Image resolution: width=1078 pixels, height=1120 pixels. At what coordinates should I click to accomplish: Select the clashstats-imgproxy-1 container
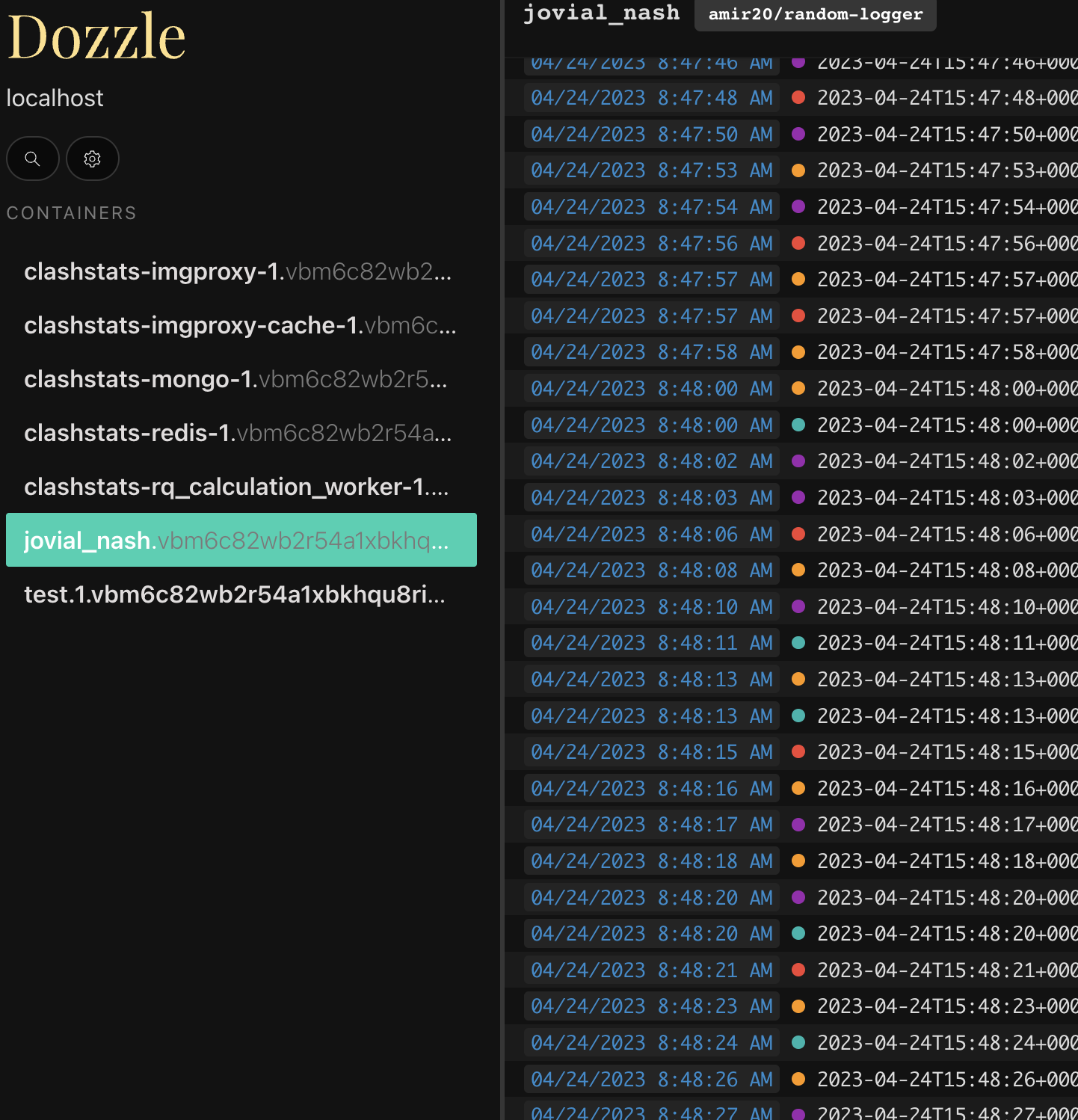238,271
